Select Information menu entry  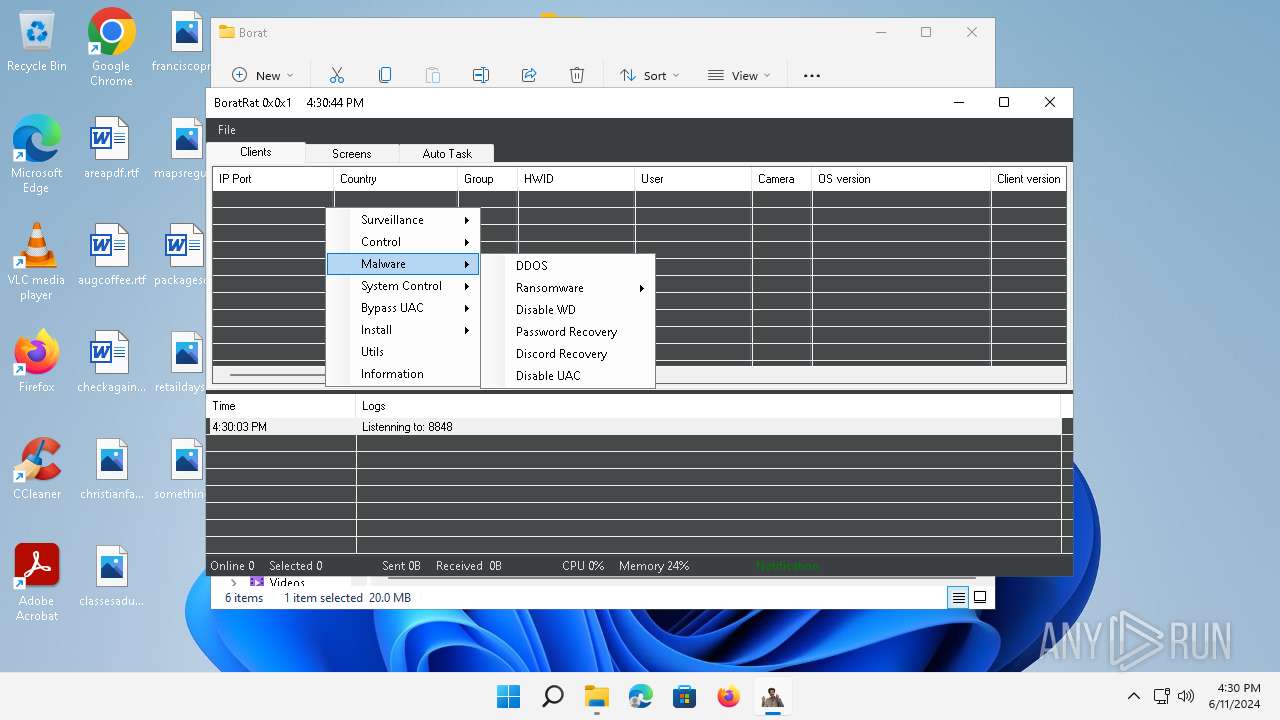[403, 374]
